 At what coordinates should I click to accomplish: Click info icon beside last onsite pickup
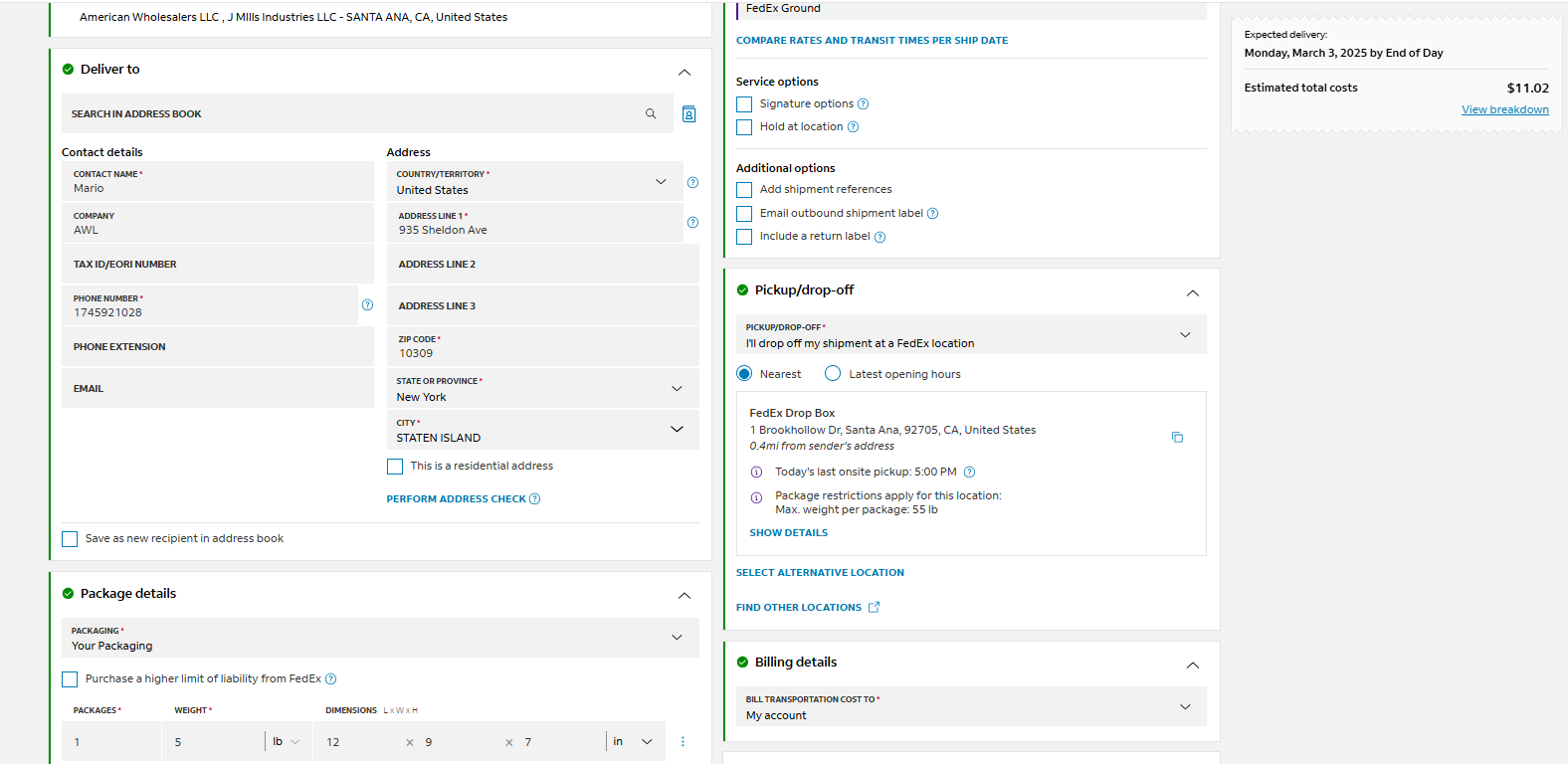pyautogui.click(x=756, y=472)
